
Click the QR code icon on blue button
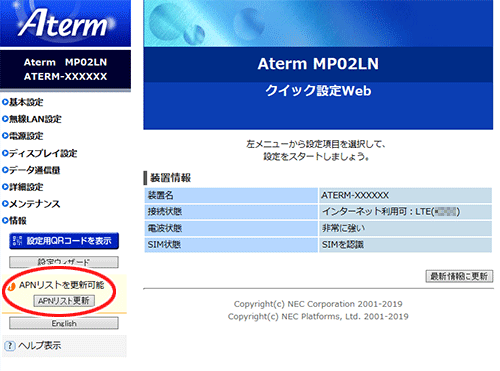coord(18,241)
